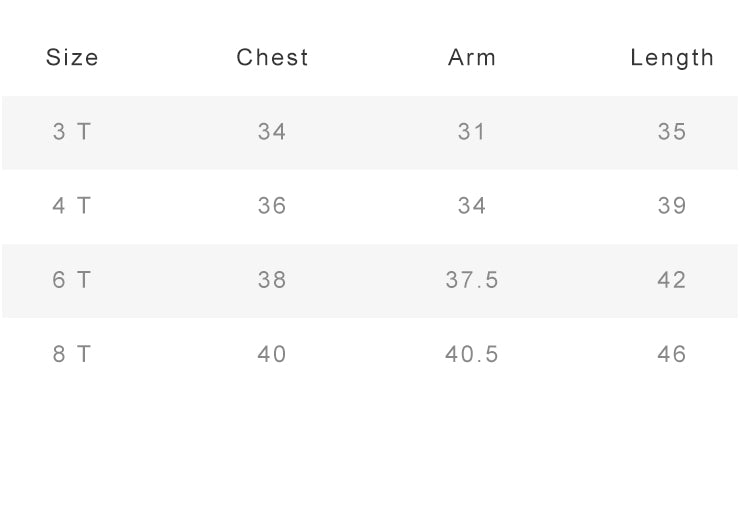
Task: Select the 3 T size cell
Action: 71,132
